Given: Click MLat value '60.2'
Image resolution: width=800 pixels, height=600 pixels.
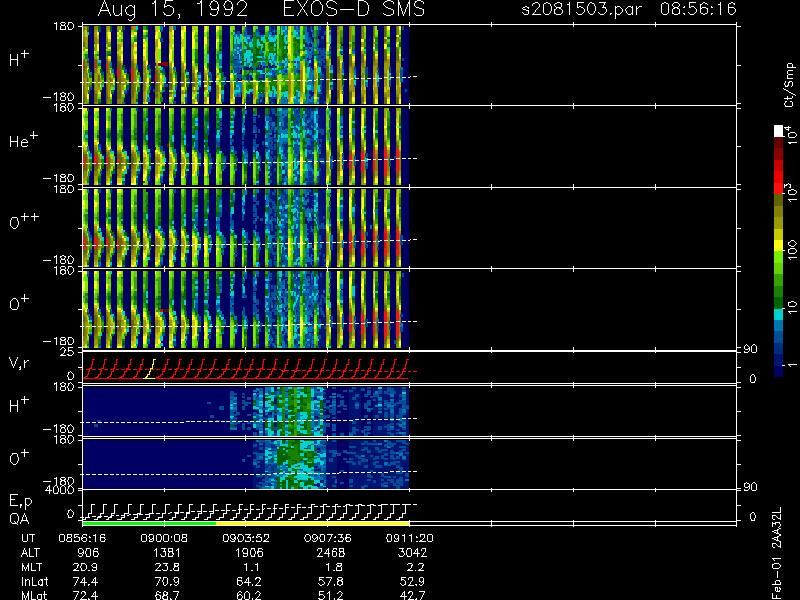Looking at the screenshot, I should pyautogui.click(x=249, y=595).
